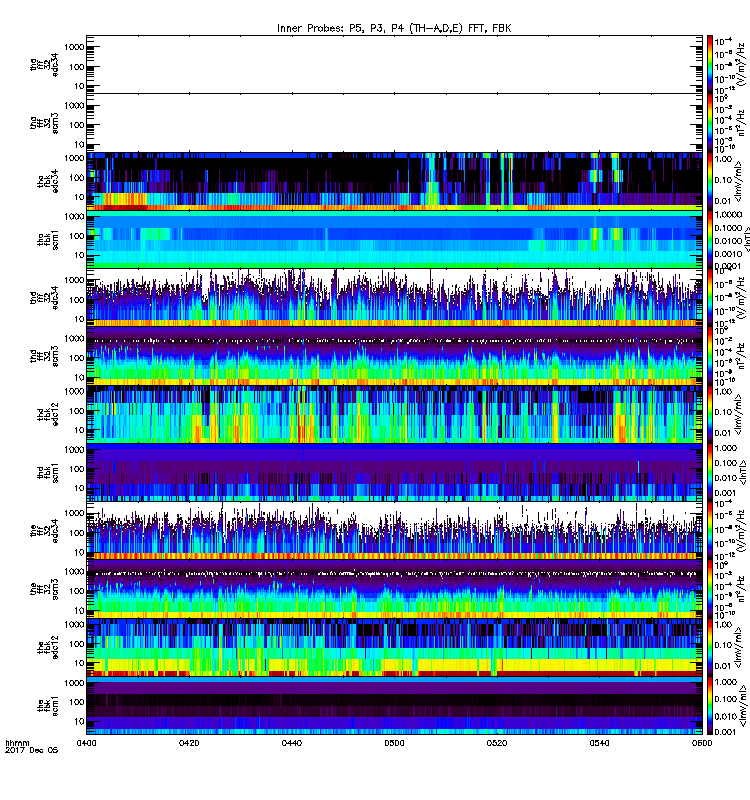Click the color bar of thd fff scm3 panel
The height and width of the screenshot is (800, 750).
(710, 356)
